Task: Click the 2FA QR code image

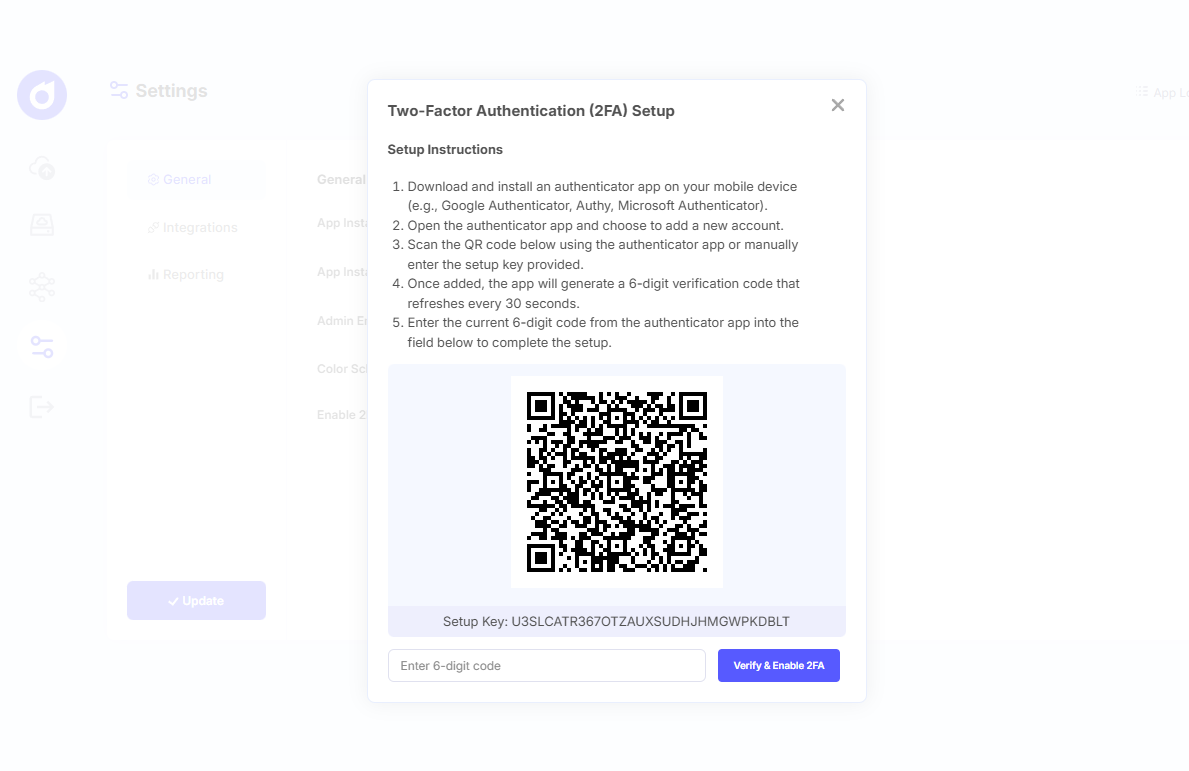Action: coord(616,482)
